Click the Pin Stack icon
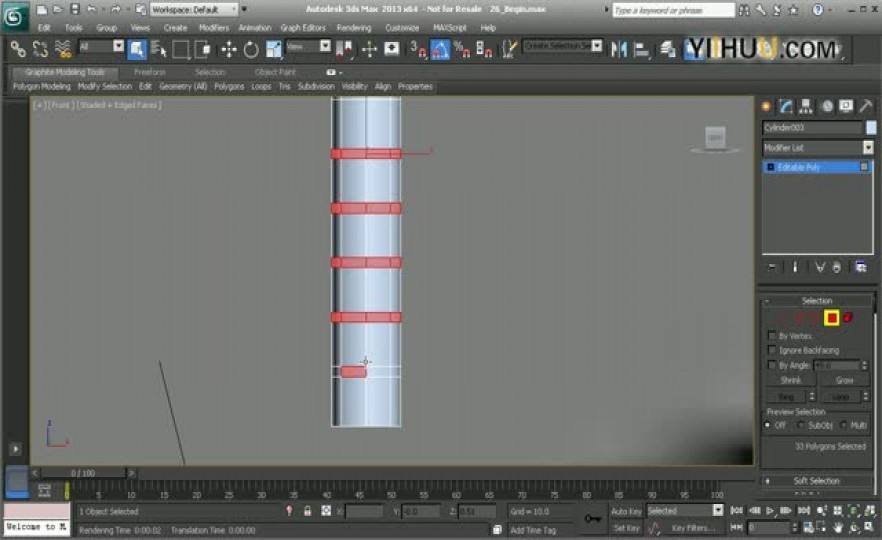Screen dimensions: 882x540 772,267
